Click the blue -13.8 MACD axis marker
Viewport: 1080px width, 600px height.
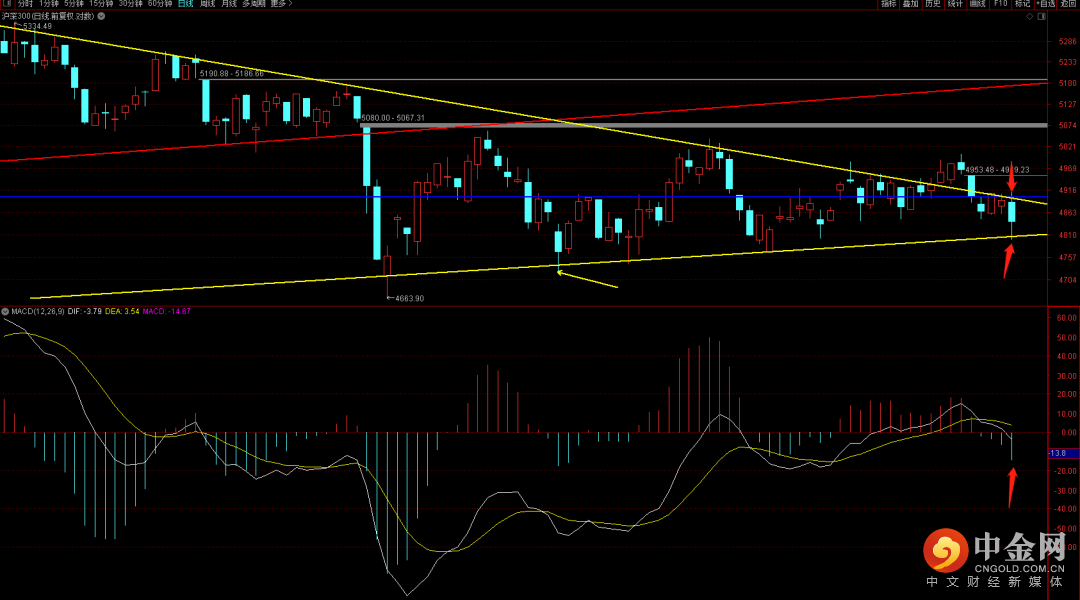pyautogui.click(x=1063, y=453)
